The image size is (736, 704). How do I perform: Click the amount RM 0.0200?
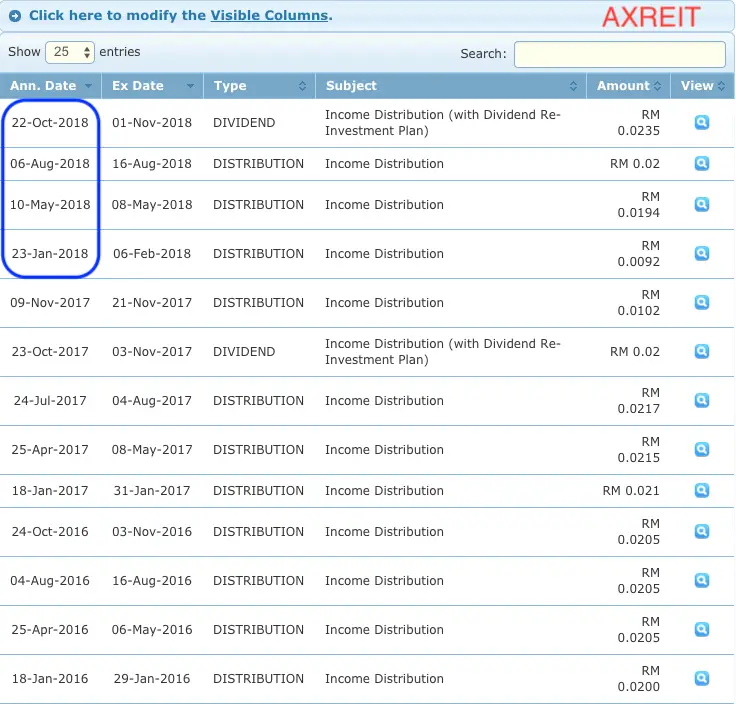click(639, 679)
